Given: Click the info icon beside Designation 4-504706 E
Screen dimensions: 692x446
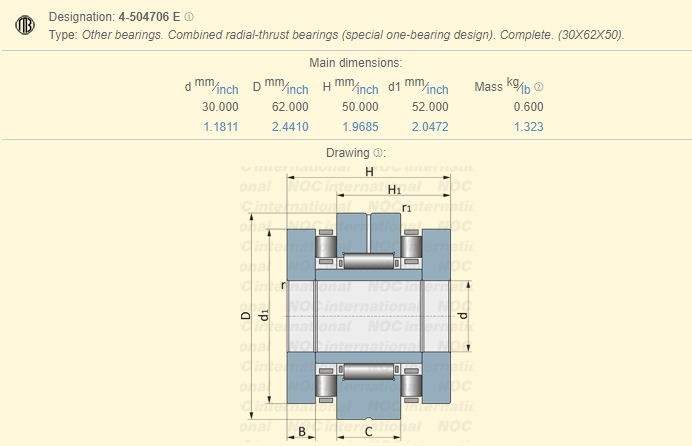Looking at the screenshot, I should [x=189, y=17].
